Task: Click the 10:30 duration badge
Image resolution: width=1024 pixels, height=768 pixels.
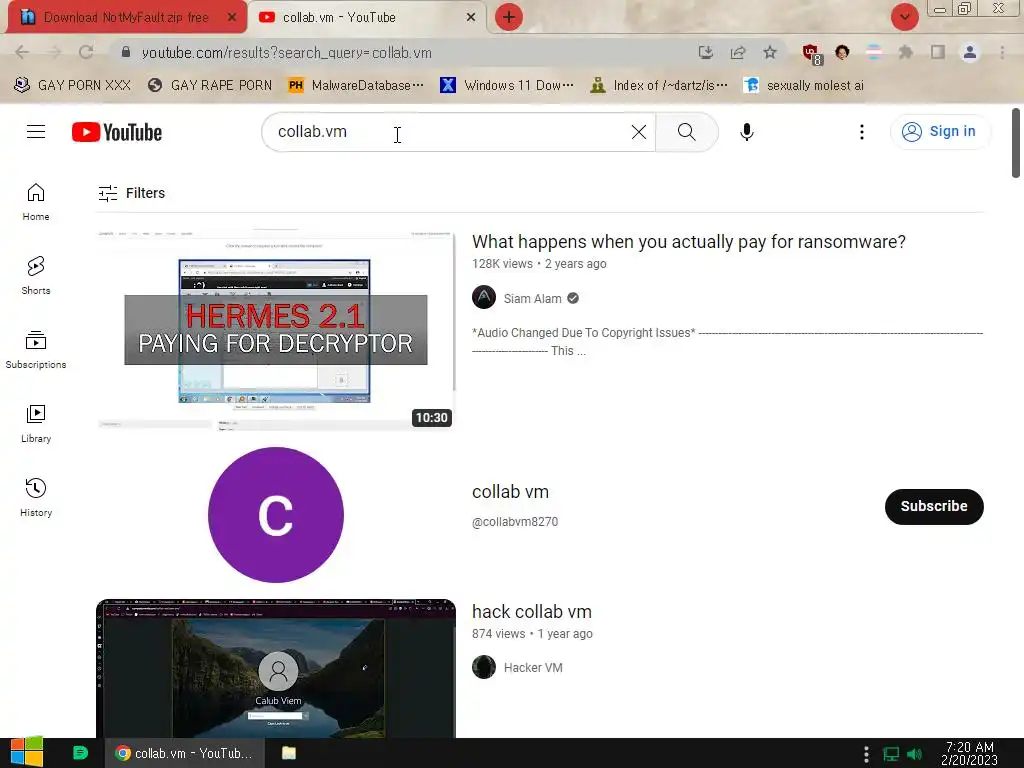Action: [x=432, y=418]
